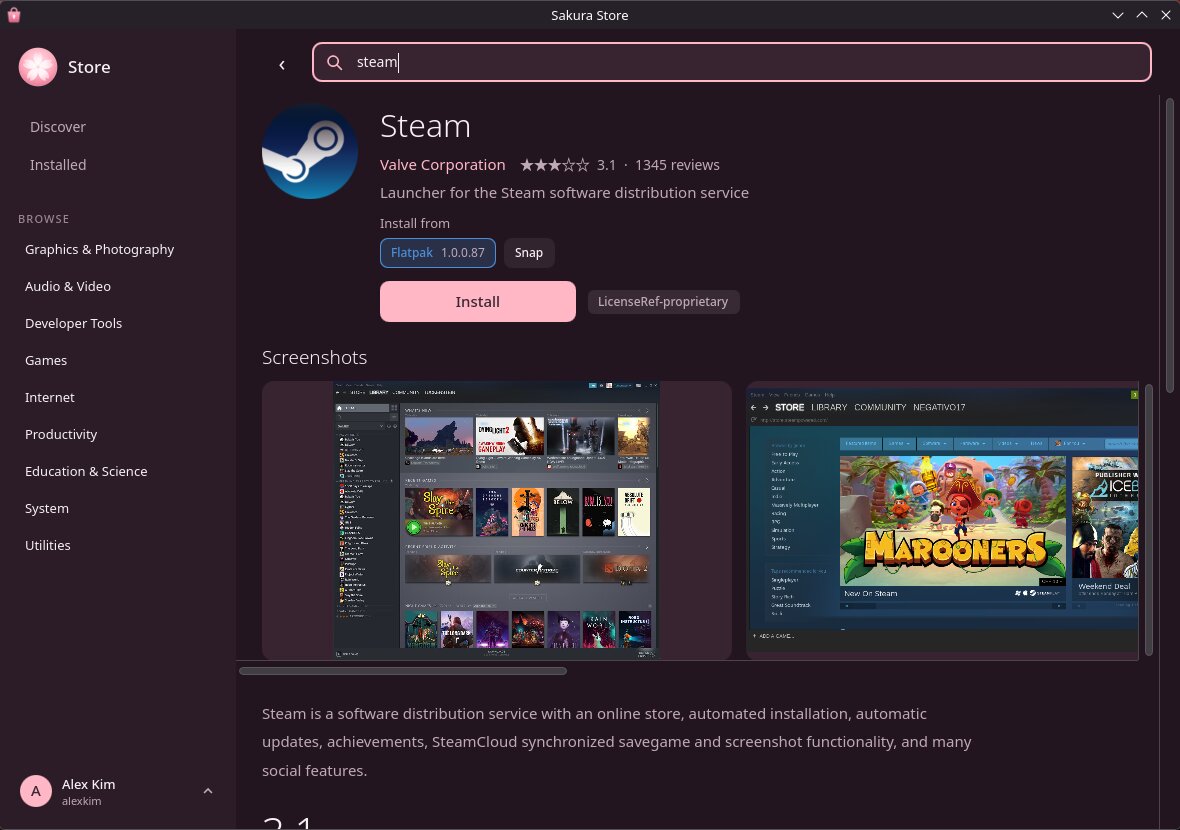Browse the System category
This screenshot has height=830, width=1180.
pyautogui.click(x=47, y=508)
